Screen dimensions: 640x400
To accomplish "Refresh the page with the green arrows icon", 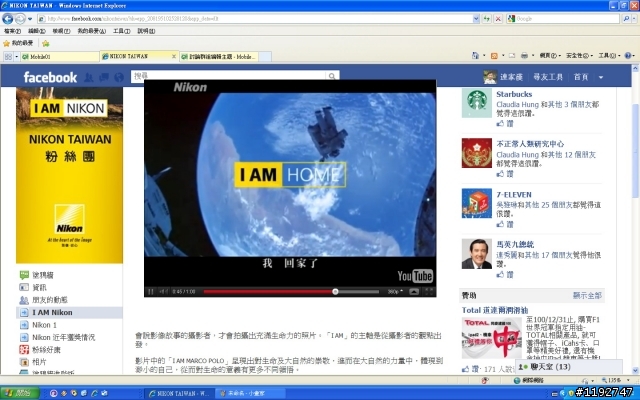I will click(x=486, y=19).
